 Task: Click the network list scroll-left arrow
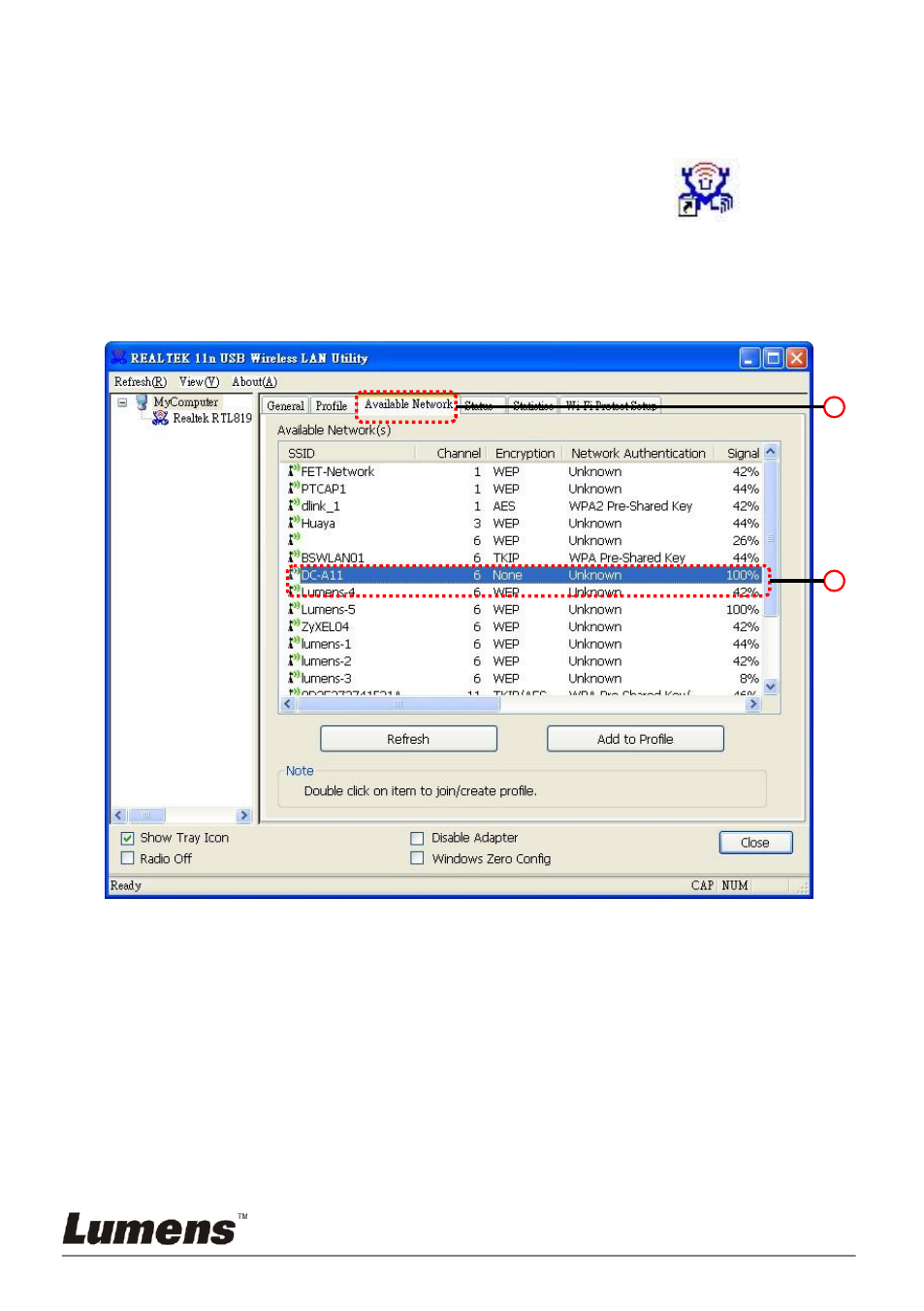click(287, 704)
